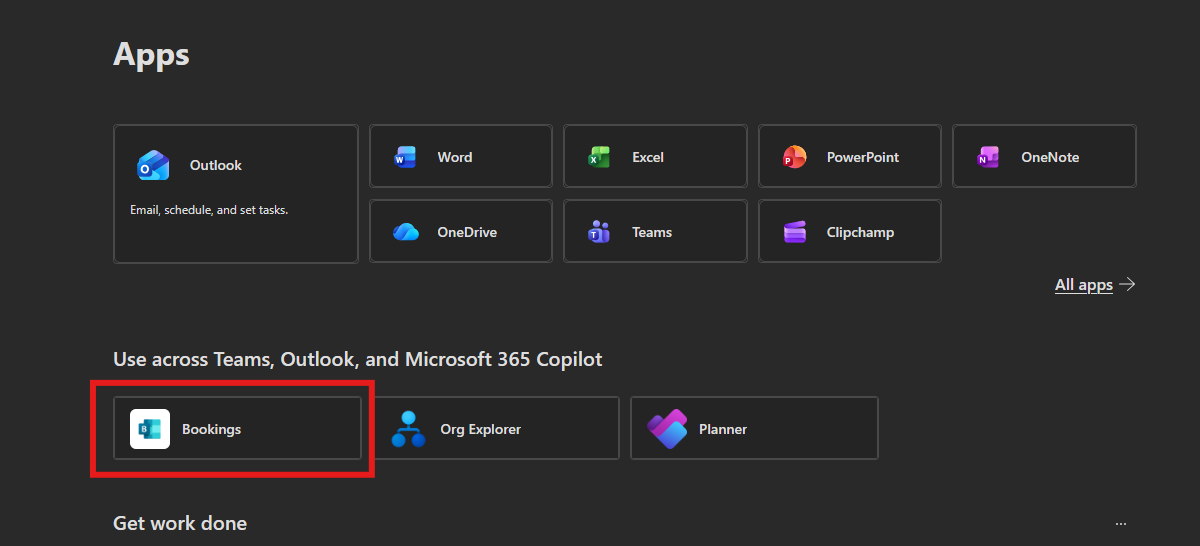Open the Org Explorer tile
The height and width of the screenshot is (546, 1200).
(x=496, y=428)
